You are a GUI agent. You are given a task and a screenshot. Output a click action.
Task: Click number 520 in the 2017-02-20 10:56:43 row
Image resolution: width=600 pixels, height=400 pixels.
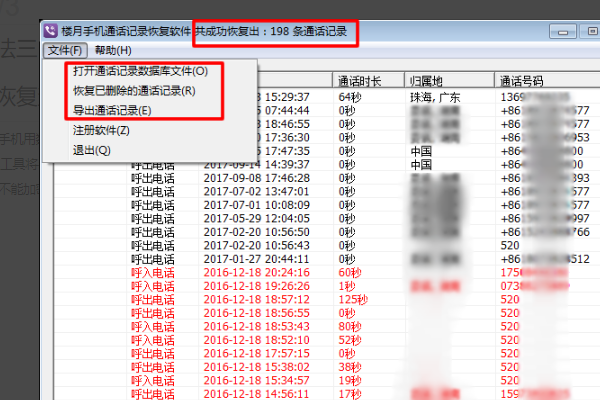pyautogui.click(x=510, y=246)
